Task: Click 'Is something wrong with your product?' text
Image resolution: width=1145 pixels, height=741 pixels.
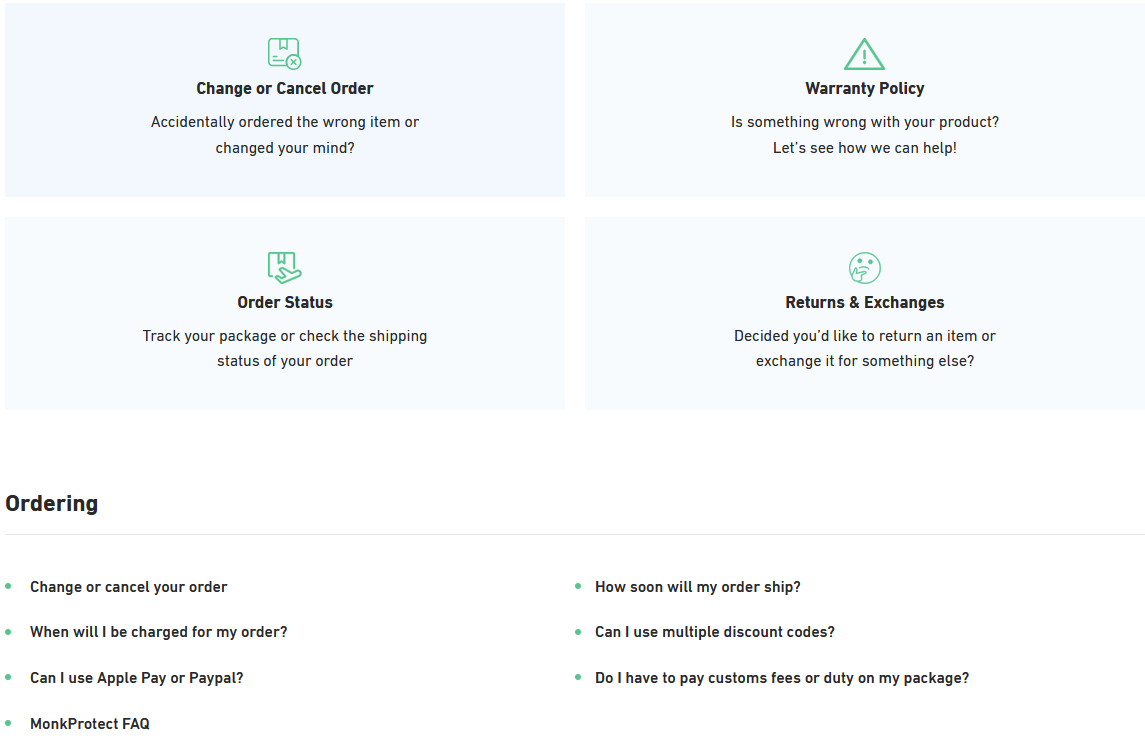Action: (x=865, y=122)
